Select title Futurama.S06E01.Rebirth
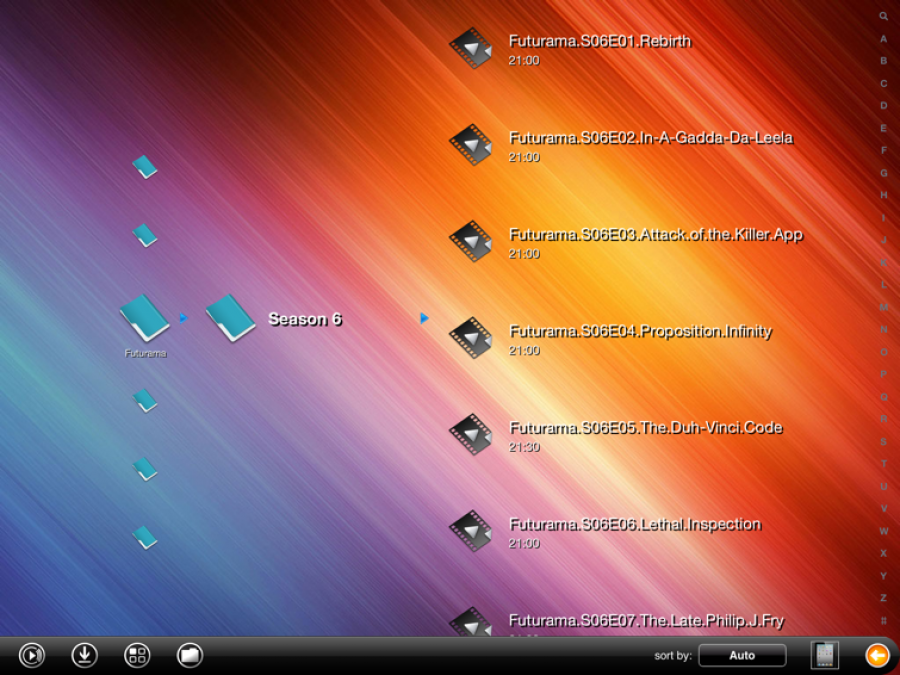Screen dimensions: 900x675 600,41
